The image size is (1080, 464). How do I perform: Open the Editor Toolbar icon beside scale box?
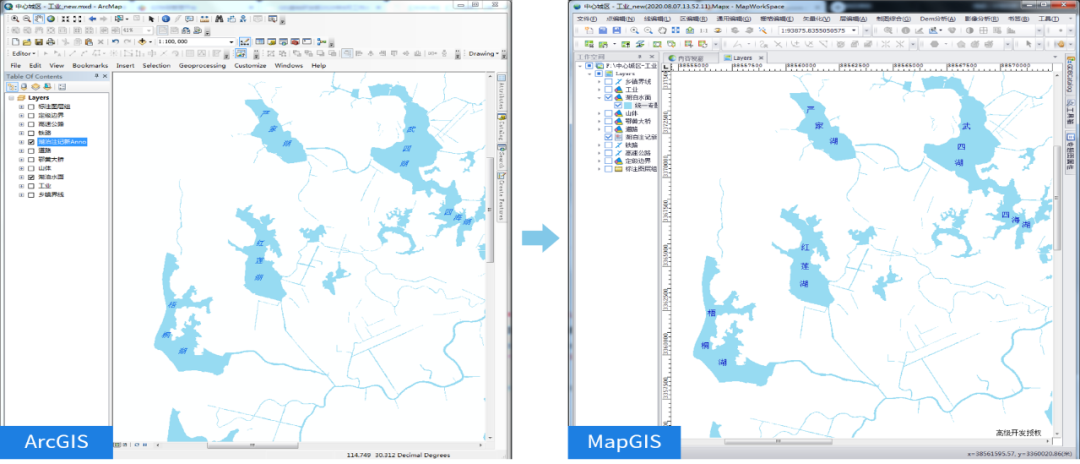pyautogui.click(x=245, y=41)
